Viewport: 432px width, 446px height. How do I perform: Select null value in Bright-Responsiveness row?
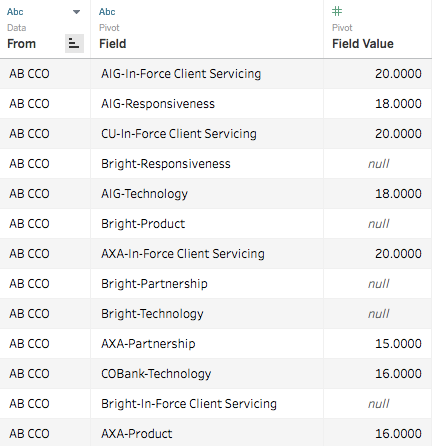(x=379, y=164)
